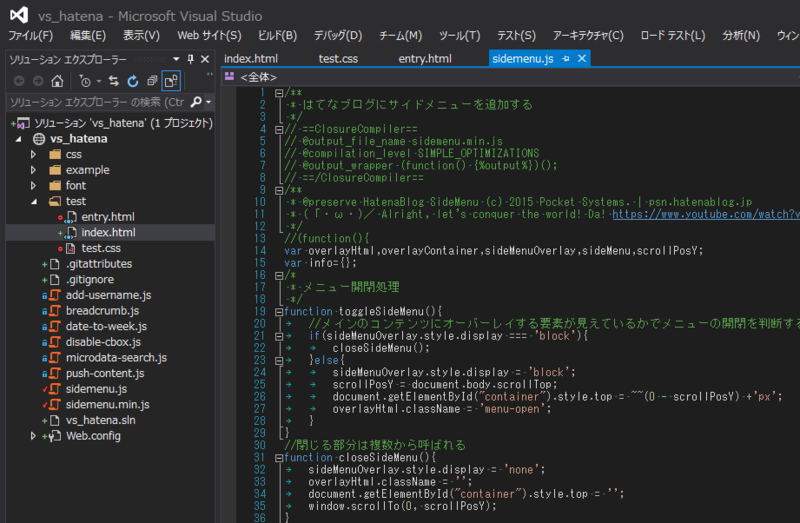Select the .gitattributes file
The width and height of the screenshot is (800, 523).
point(98,264)
